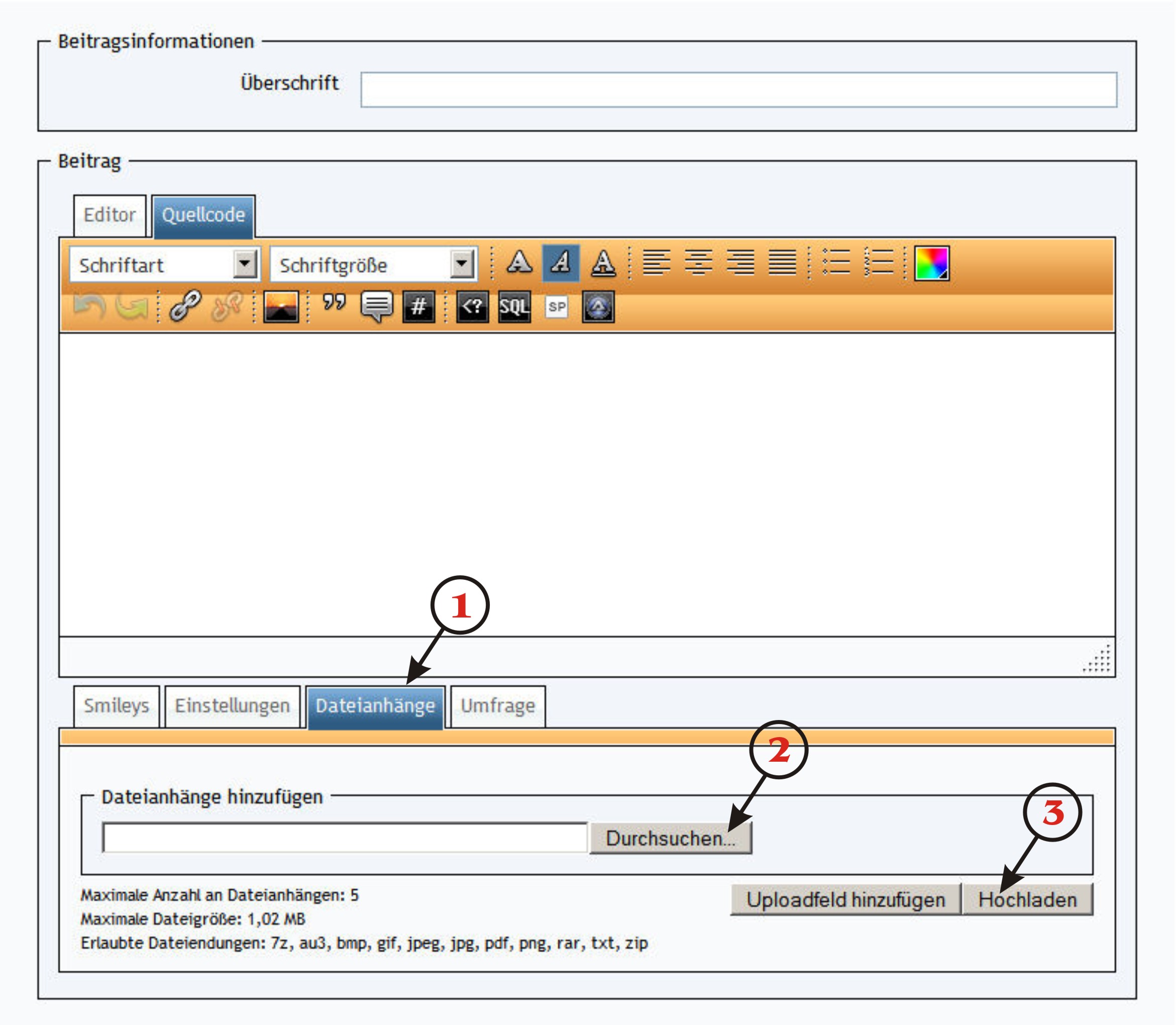
Task: Focus the Überschrift title input field
Action: (x=738, y=90)
